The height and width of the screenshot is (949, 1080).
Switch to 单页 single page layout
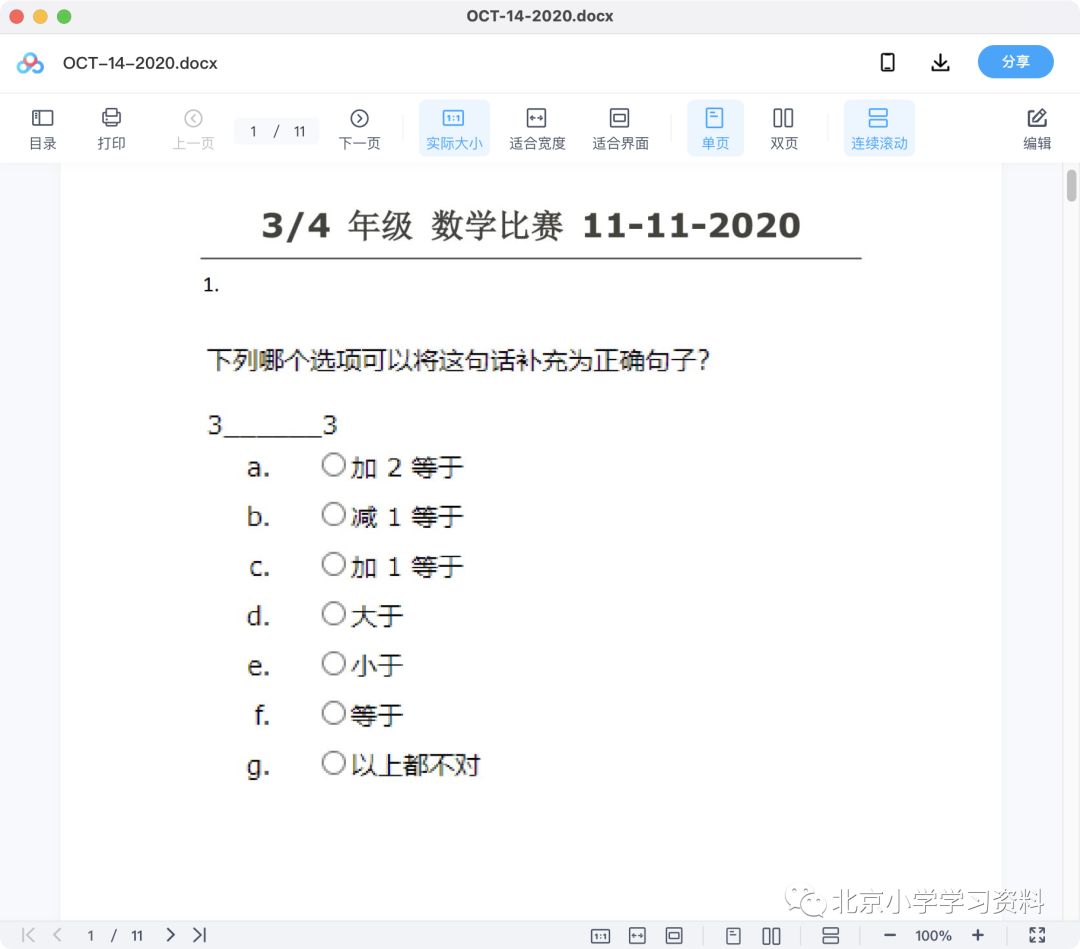click(715, 128)
